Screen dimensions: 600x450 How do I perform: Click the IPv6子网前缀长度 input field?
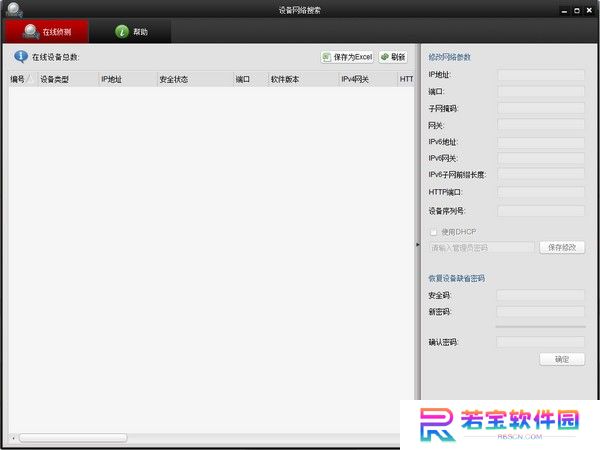coord(541,174)
